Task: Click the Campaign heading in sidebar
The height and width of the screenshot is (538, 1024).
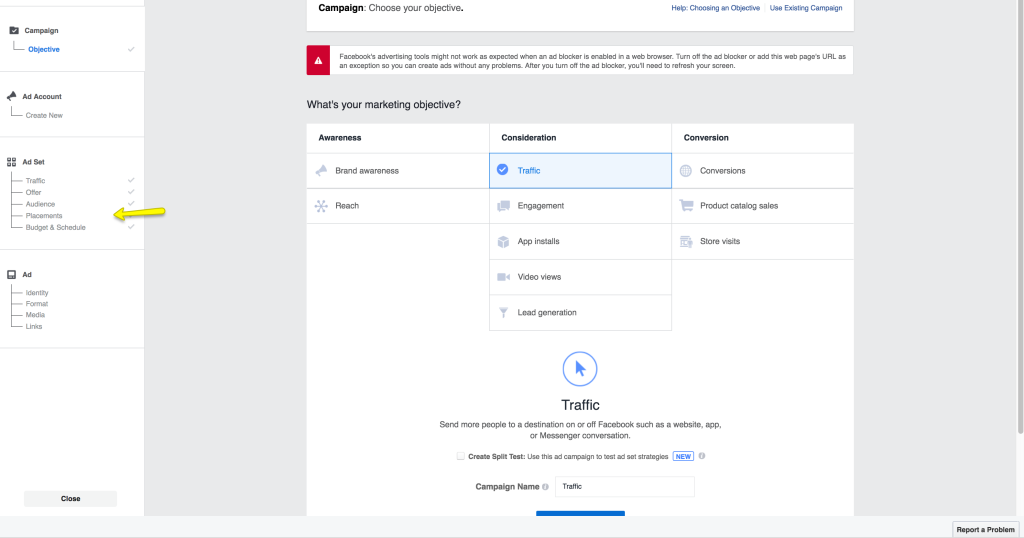Action: pyautogui.click(x=41, y=31)
